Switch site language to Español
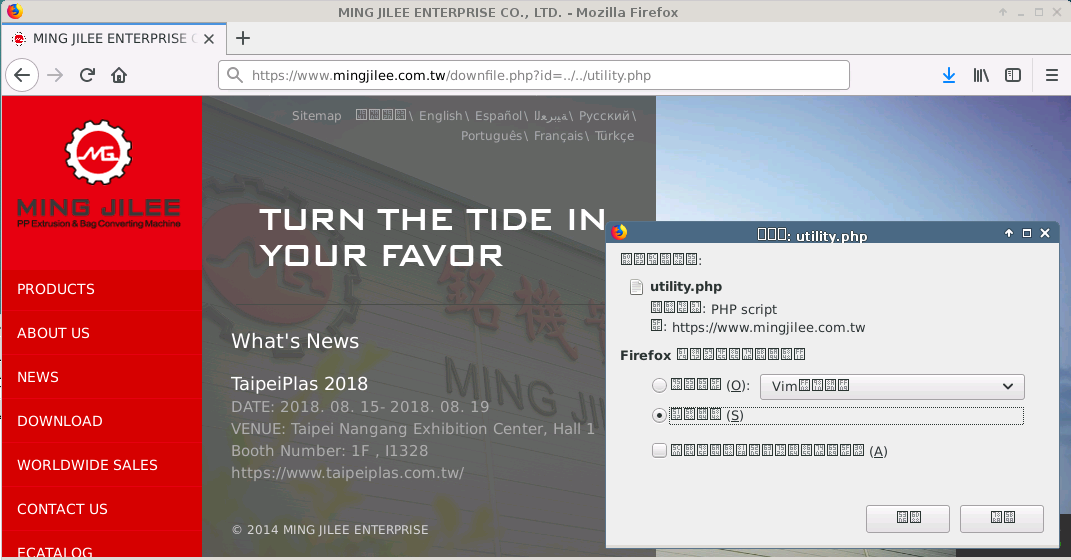 (498, 115)
